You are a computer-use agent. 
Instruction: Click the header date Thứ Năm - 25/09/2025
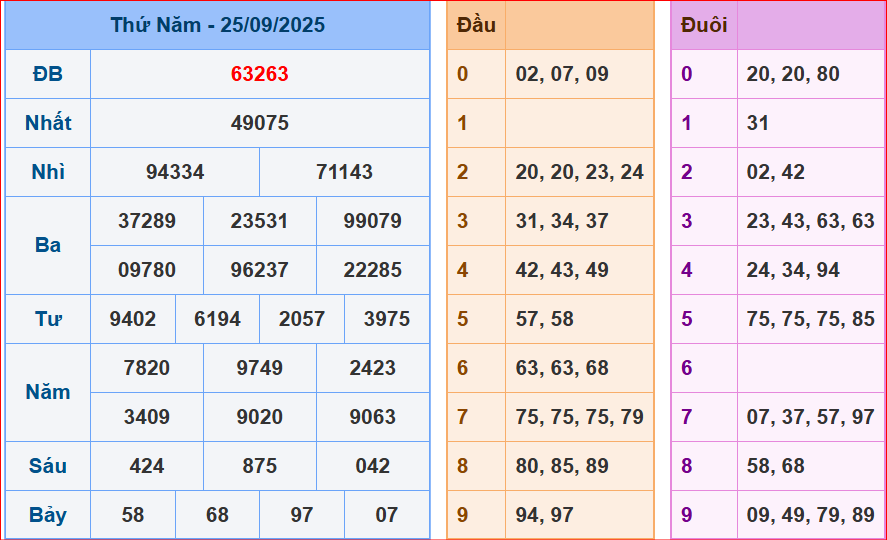[218, 25]
